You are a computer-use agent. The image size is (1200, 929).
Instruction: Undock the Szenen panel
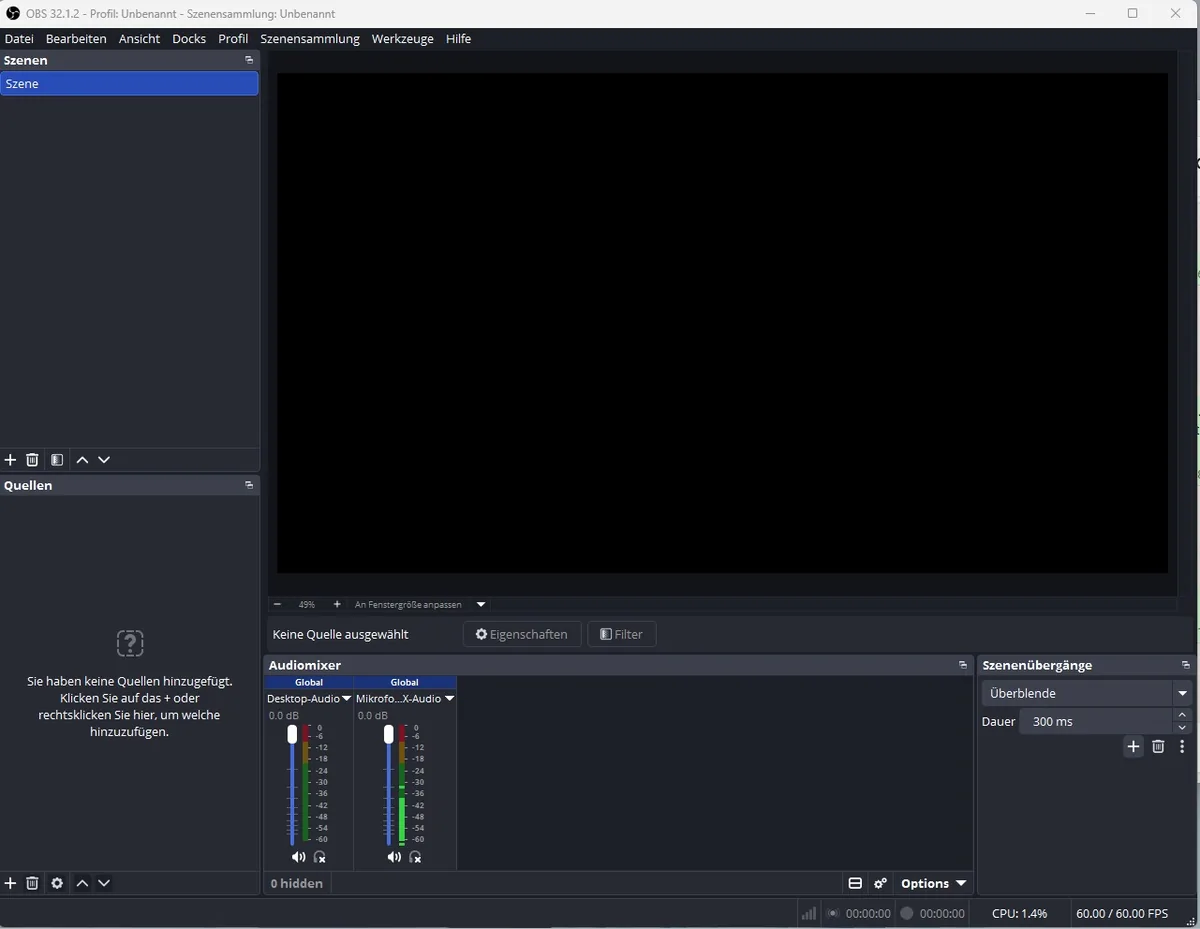[249, 60]
